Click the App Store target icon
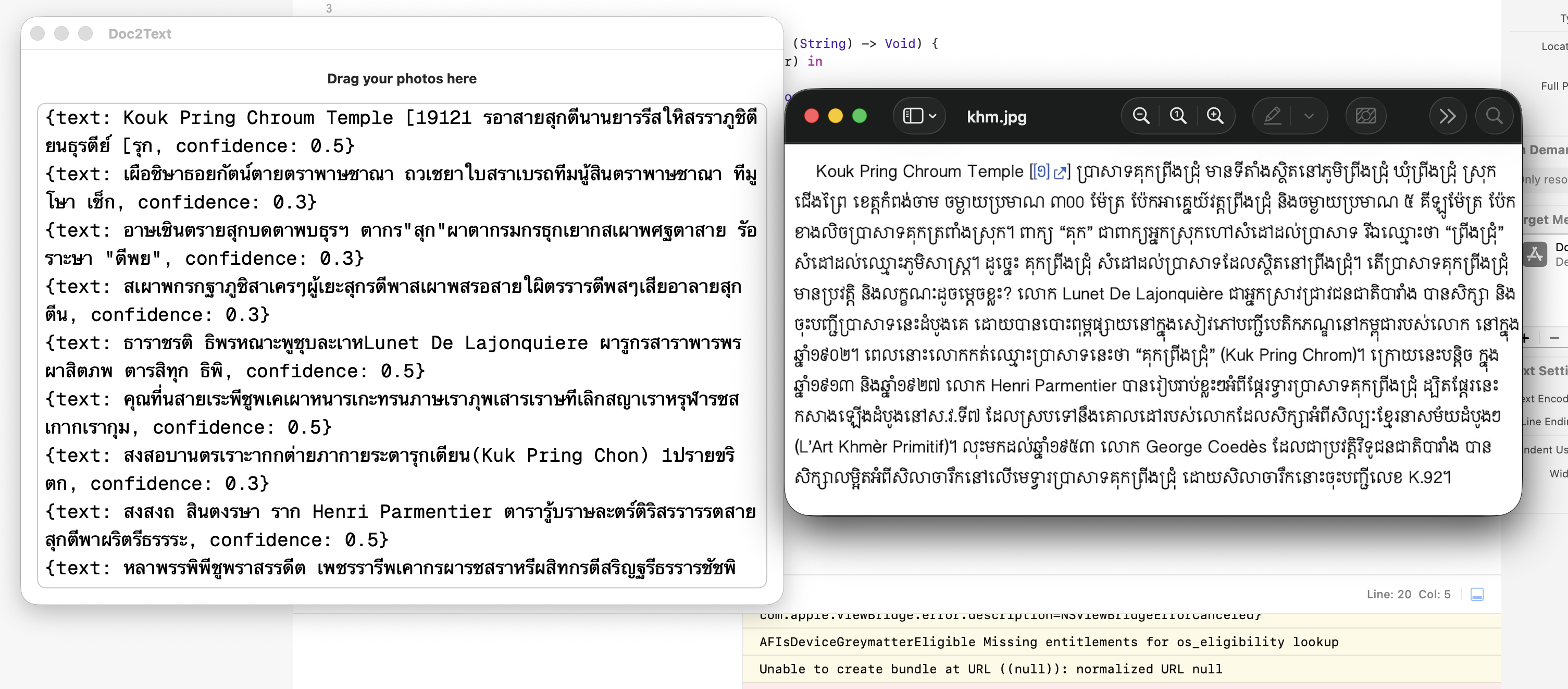The width and height of the screenshot is (1568, 689). tap(1535, 254)
